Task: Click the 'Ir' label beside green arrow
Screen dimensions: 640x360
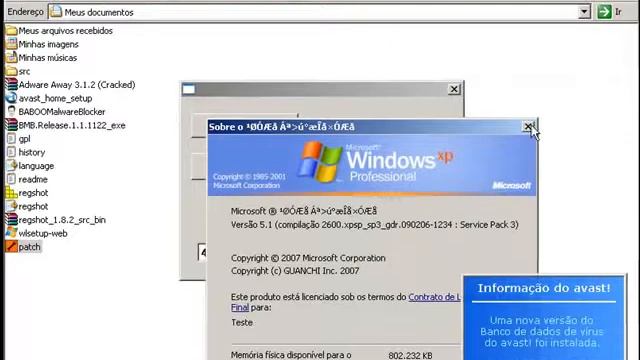Action: click(x=618, y=12)
